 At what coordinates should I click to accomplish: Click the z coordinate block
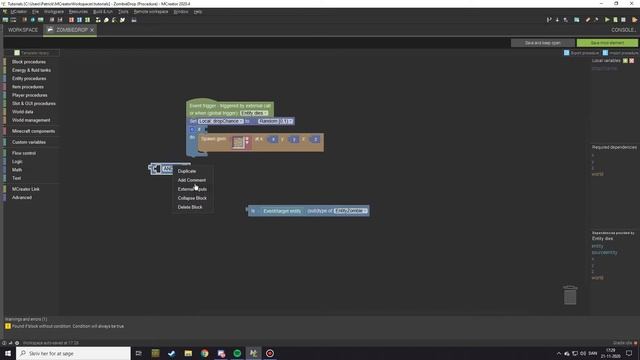(315, 140)
